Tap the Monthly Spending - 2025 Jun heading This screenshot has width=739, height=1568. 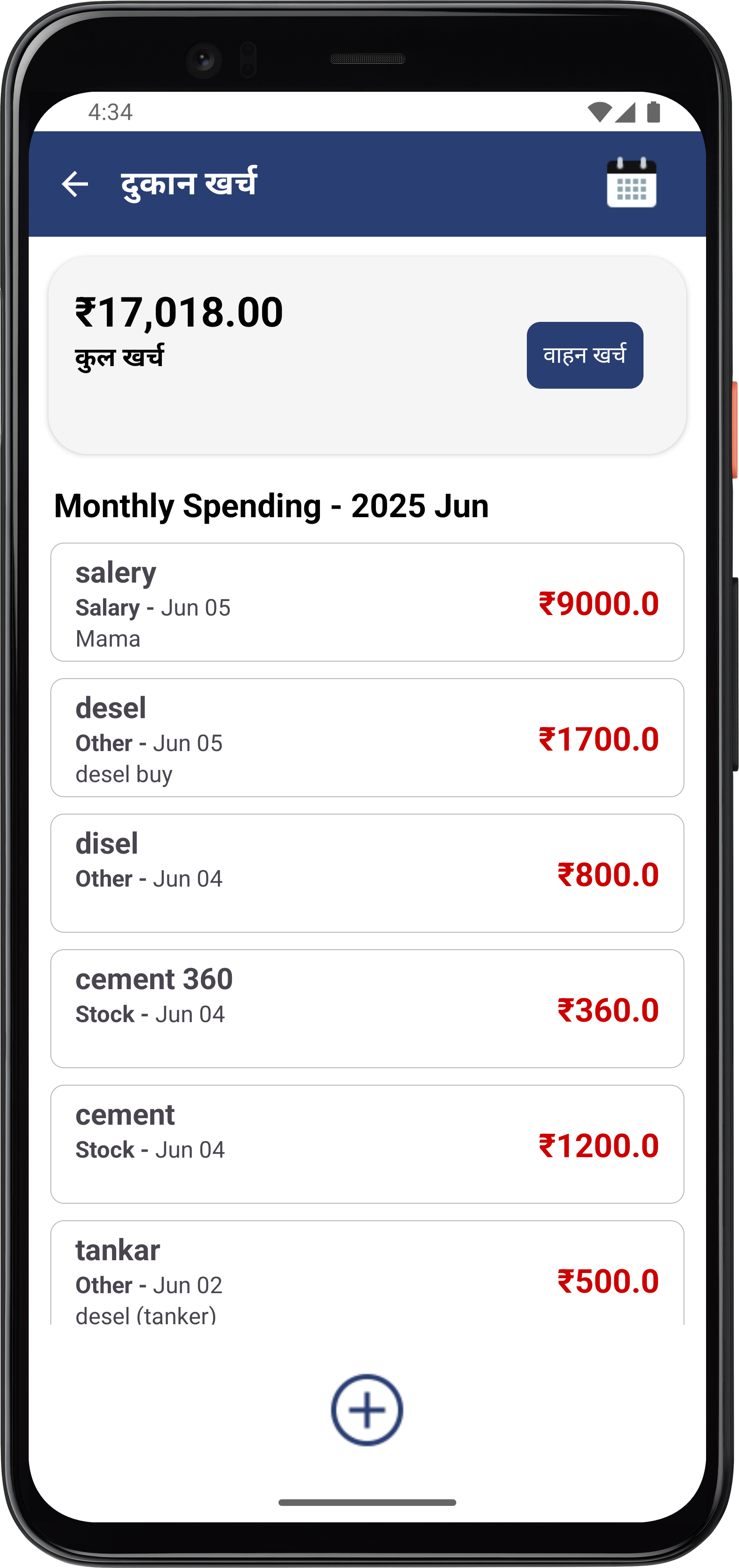coord(271,506)
